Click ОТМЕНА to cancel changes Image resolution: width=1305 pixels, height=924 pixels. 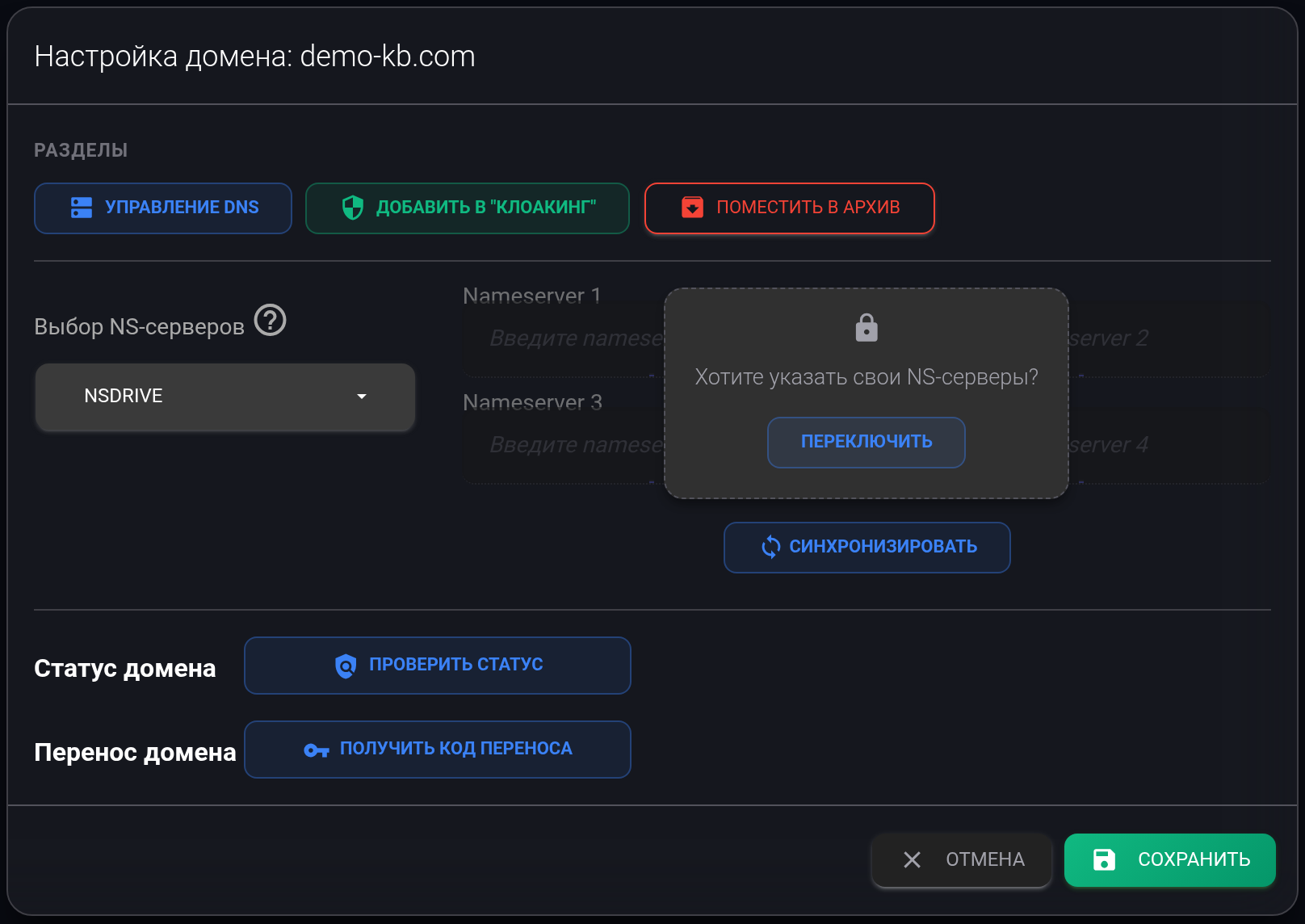961,859
